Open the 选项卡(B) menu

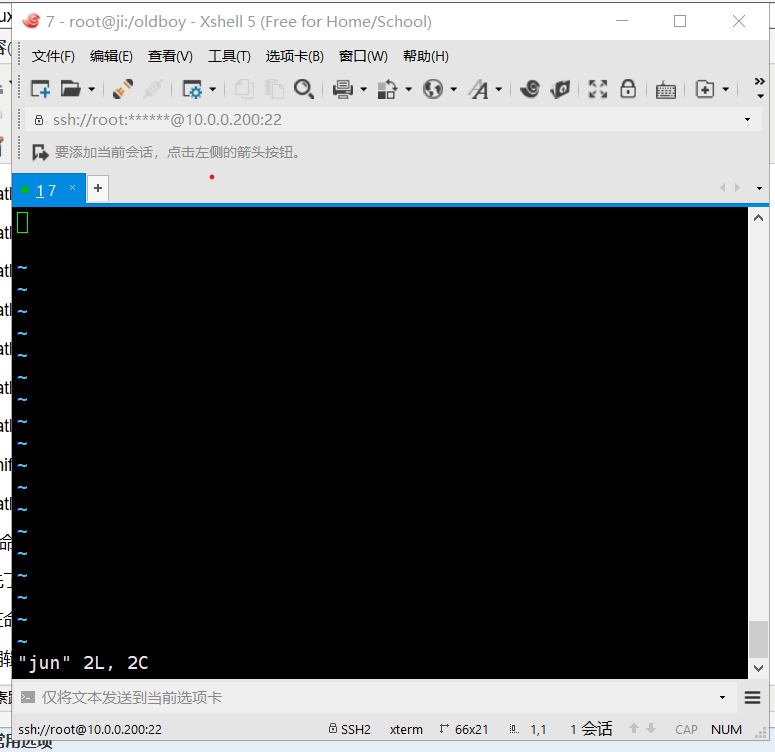tap(295, 56)
